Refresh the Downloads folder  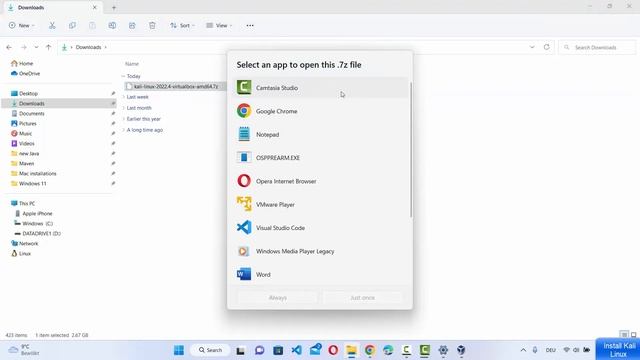coord(547,47)
